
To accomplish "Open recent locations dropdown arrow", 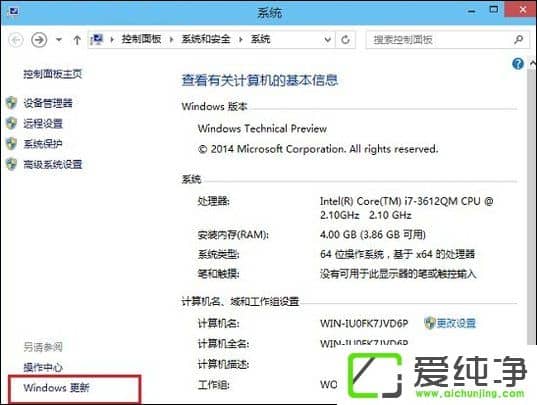I will pos(59,40).
